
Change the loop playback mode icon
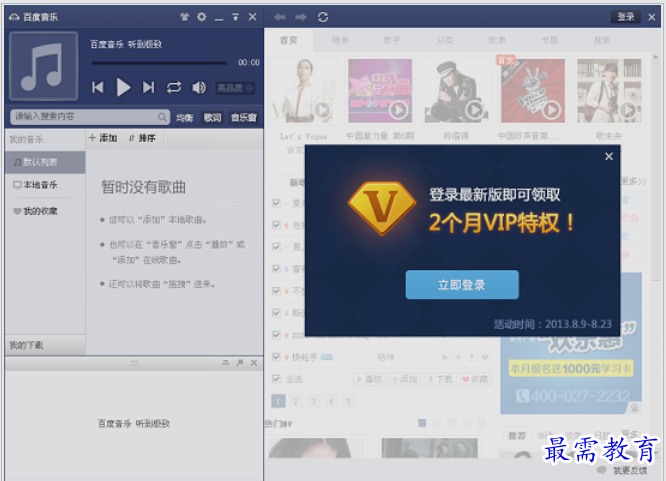[x=174, y=88]
